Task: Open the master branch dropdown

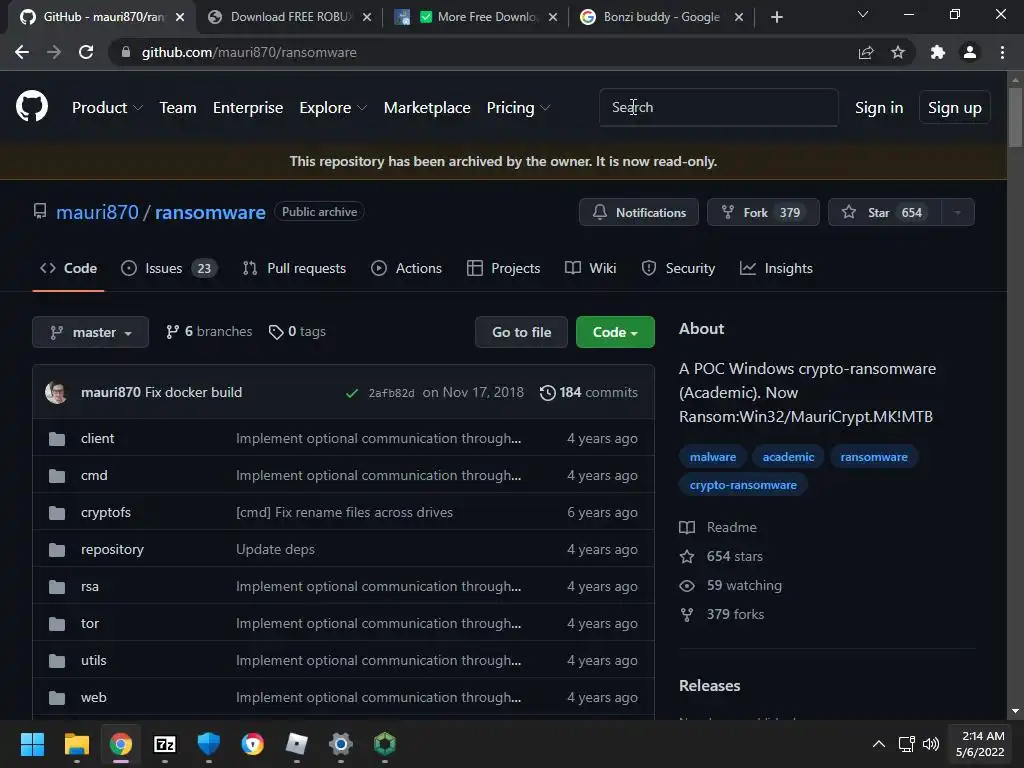Action: click(91, 332)
